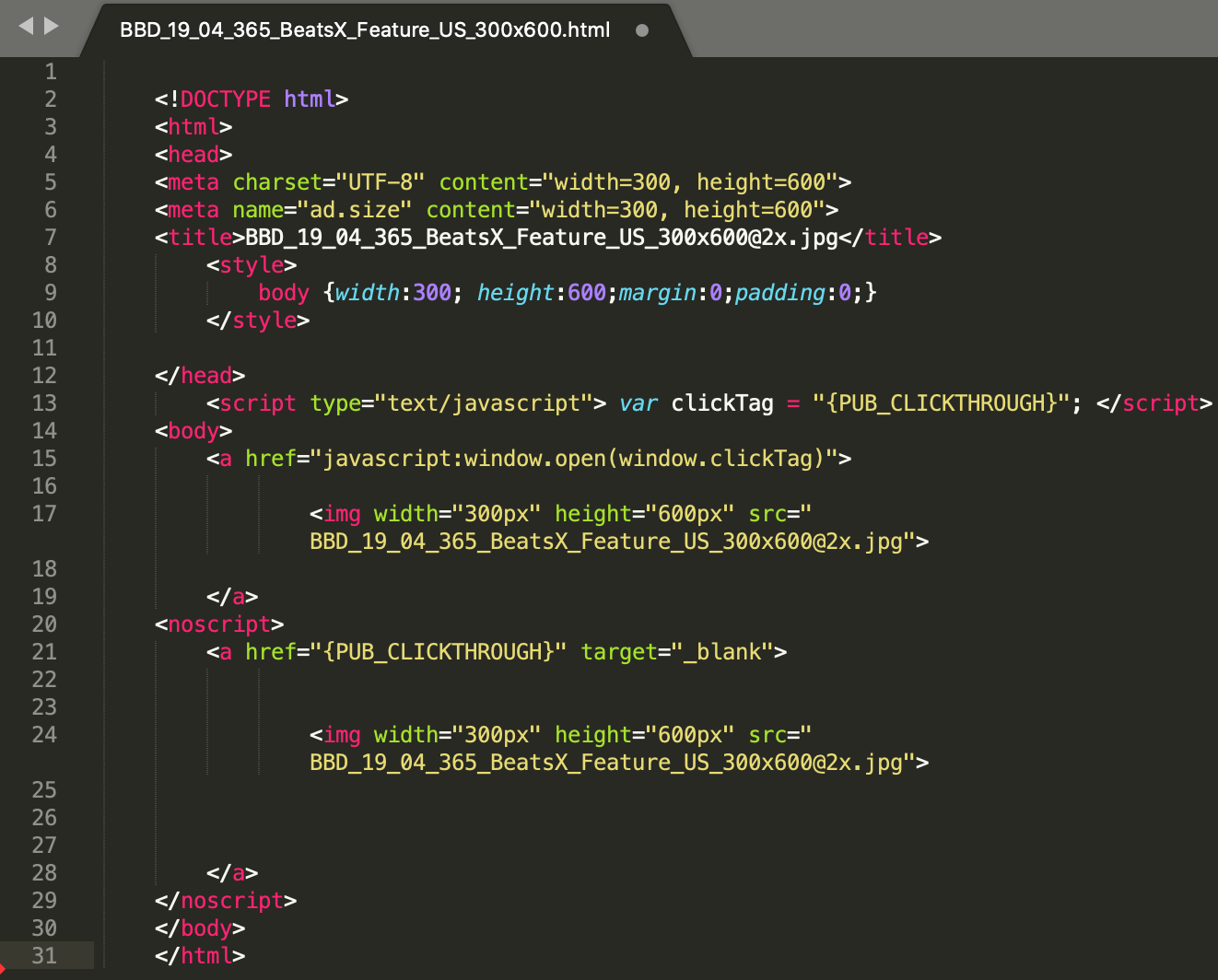The height and width of the screenshot is (980, 1218).
Task: Click the closing html tag on line 31
Action: tap(199, 955)
